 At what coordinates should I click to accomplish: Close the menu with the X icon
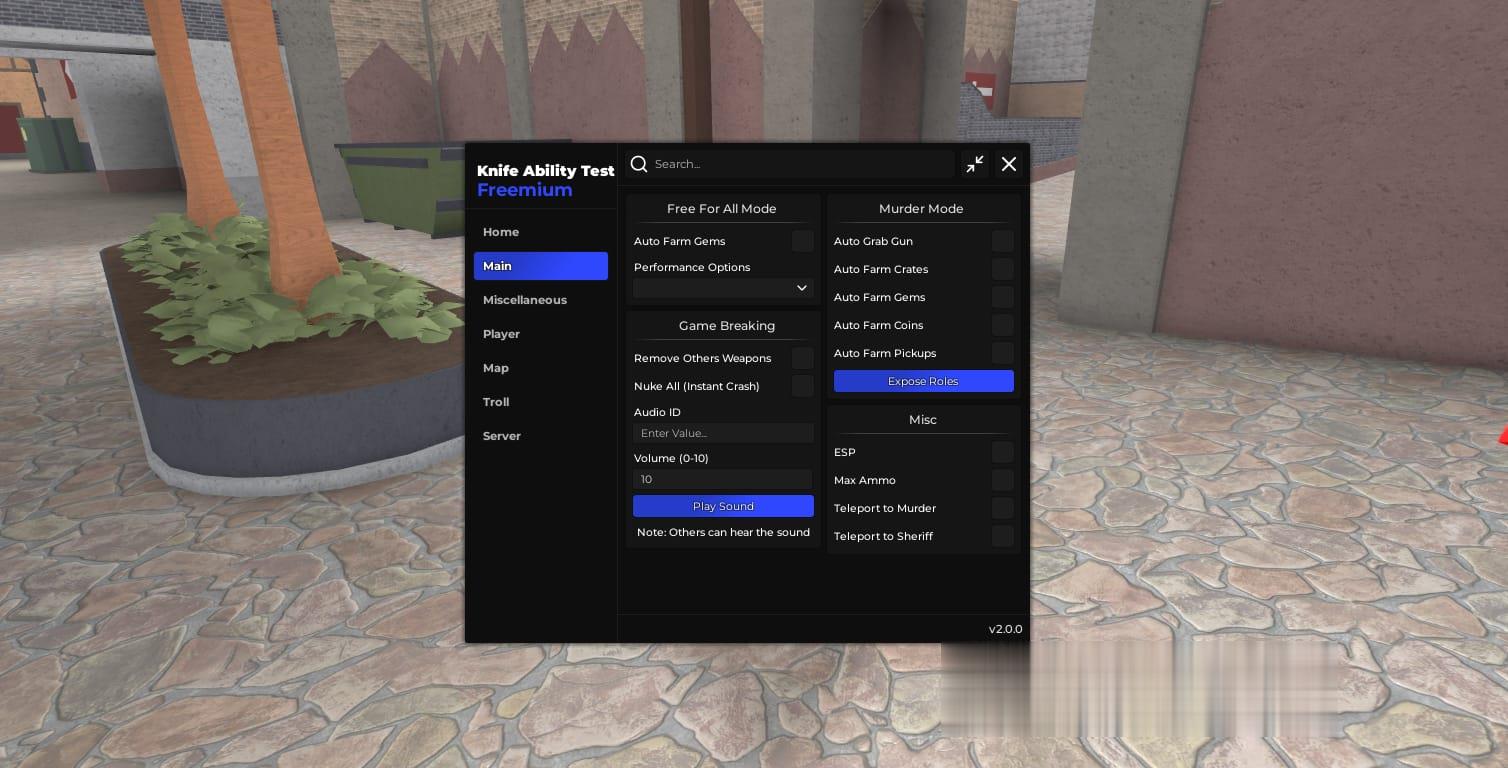1009,164
